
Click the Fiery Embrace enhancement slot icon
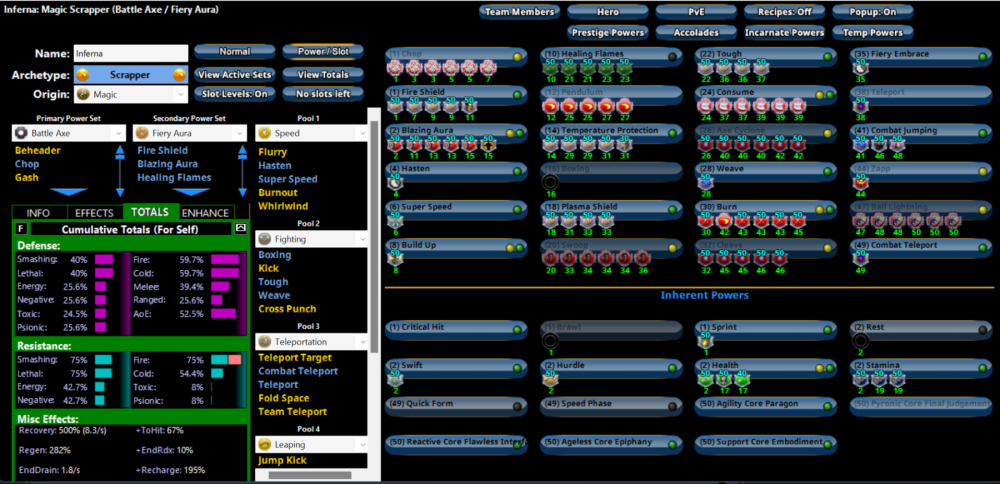(861, 67)
